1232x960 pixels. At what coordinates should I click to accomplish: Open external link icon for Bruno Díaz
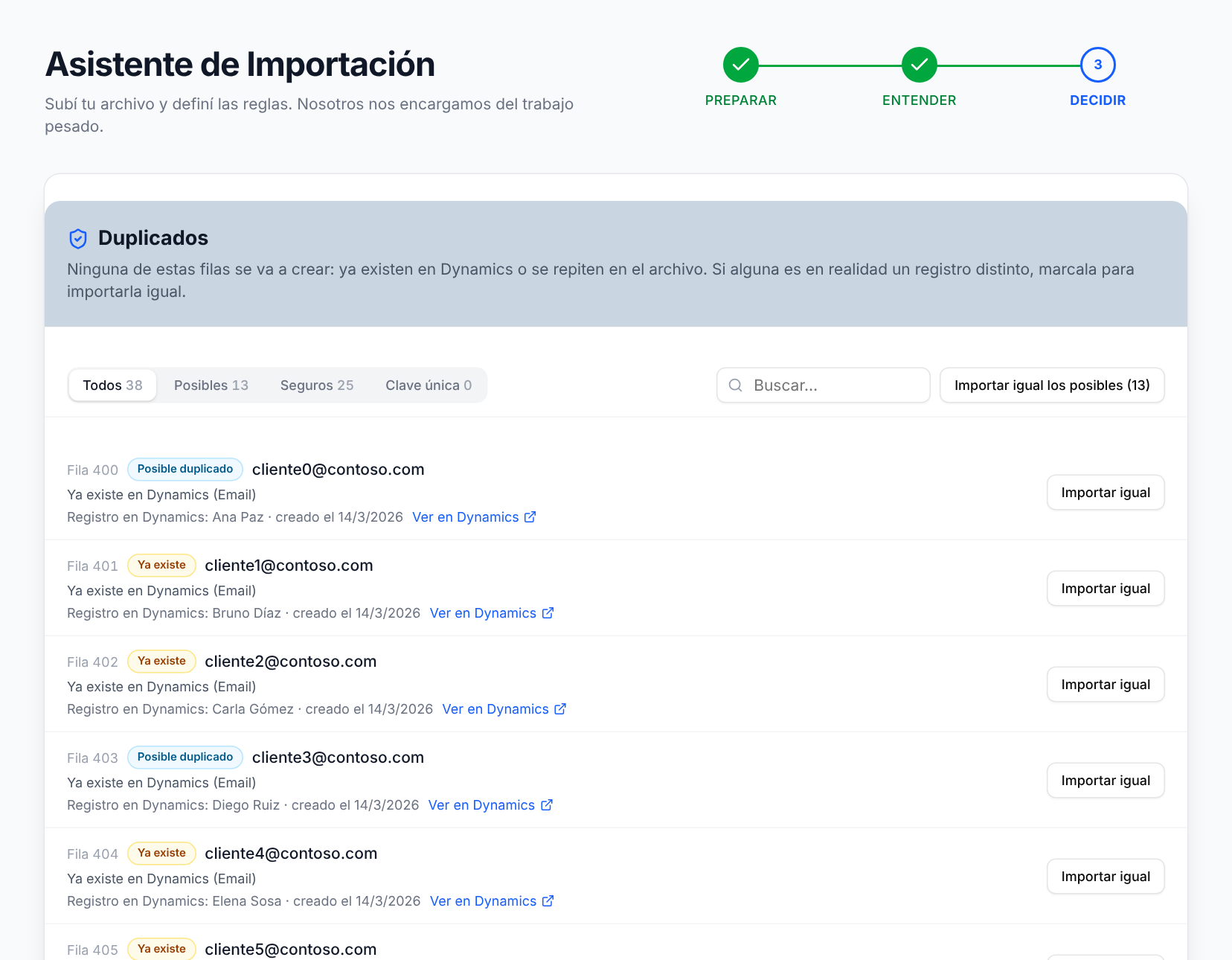548,613
